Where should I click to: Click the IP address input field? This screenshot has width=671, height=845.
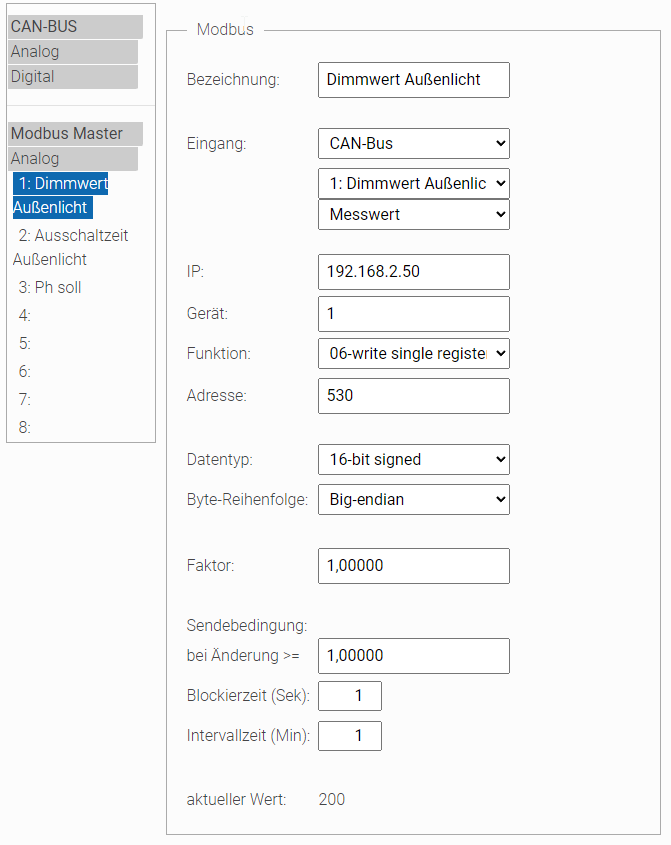[x=413, y=272]
